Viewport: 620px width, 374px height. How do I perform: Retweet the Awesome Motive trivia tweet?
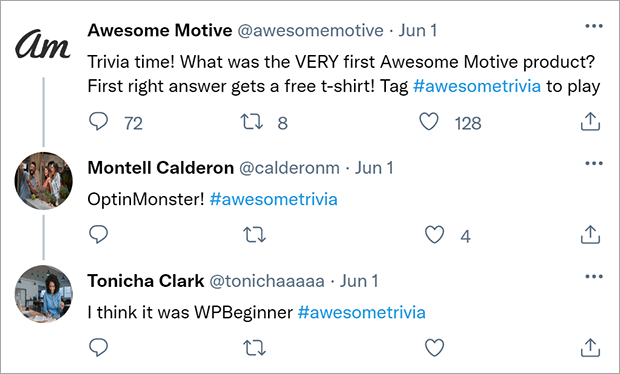tap(252, 122)
